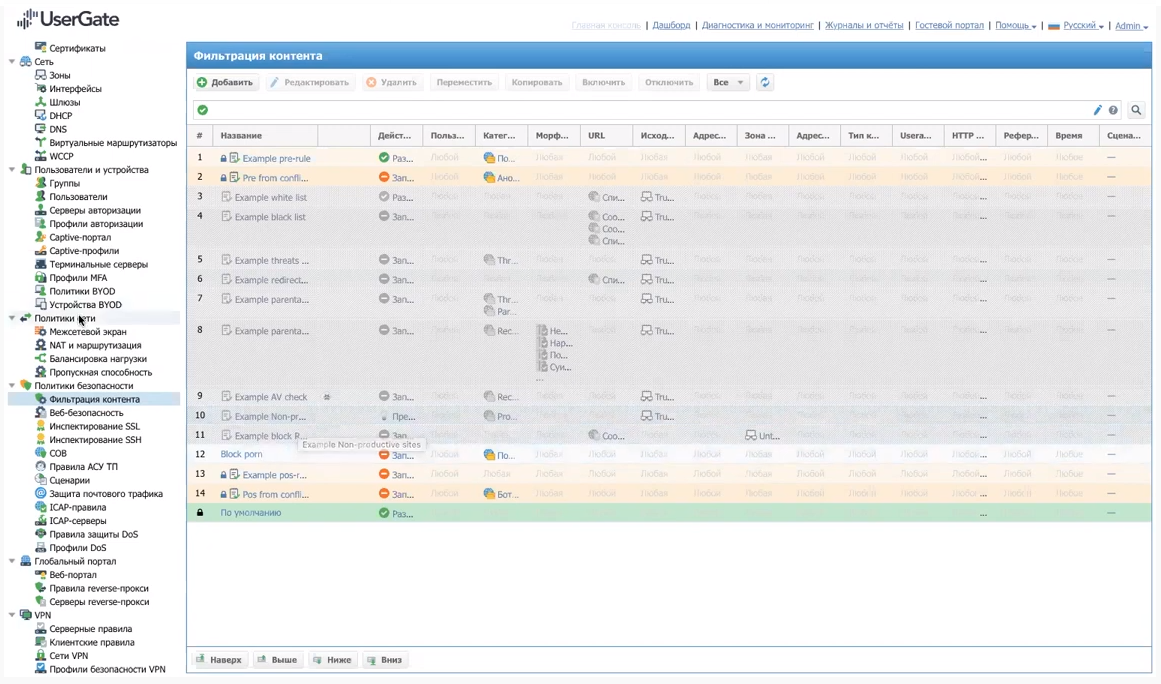Open the Дашборд top menu item
Image resolution: width=1161 pixels, height=684 pixels.
671,26
